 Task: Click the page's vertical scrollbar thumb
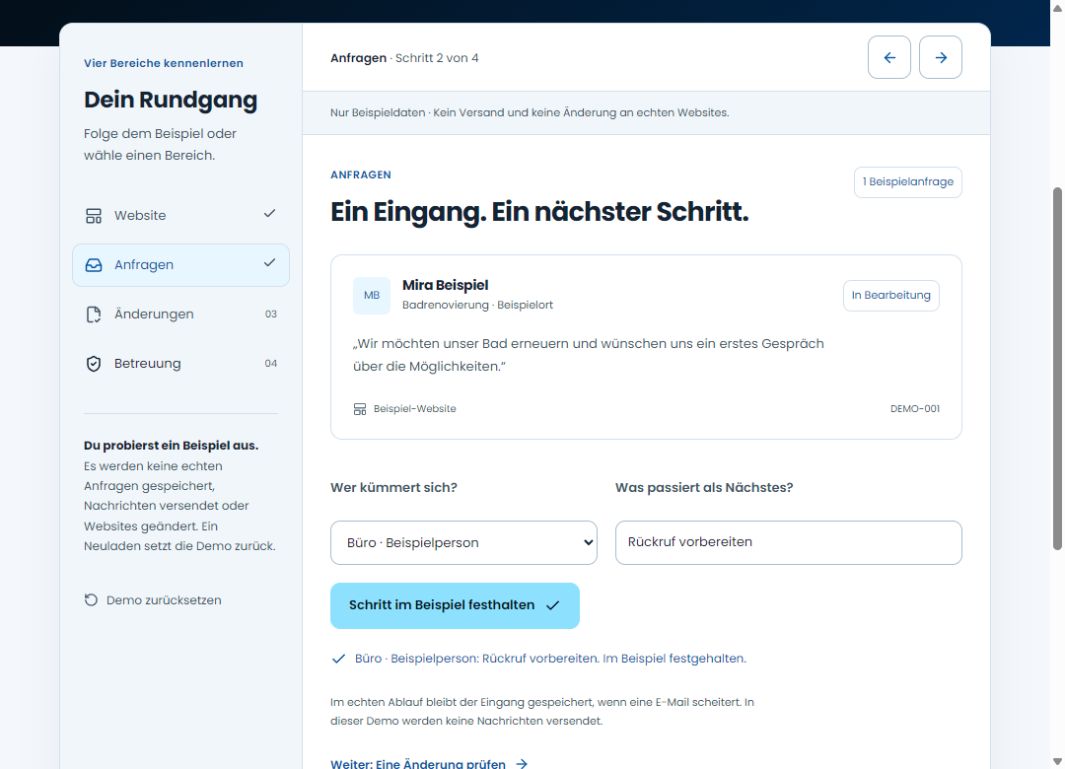pyautogui.click(x=1057, y=368)
